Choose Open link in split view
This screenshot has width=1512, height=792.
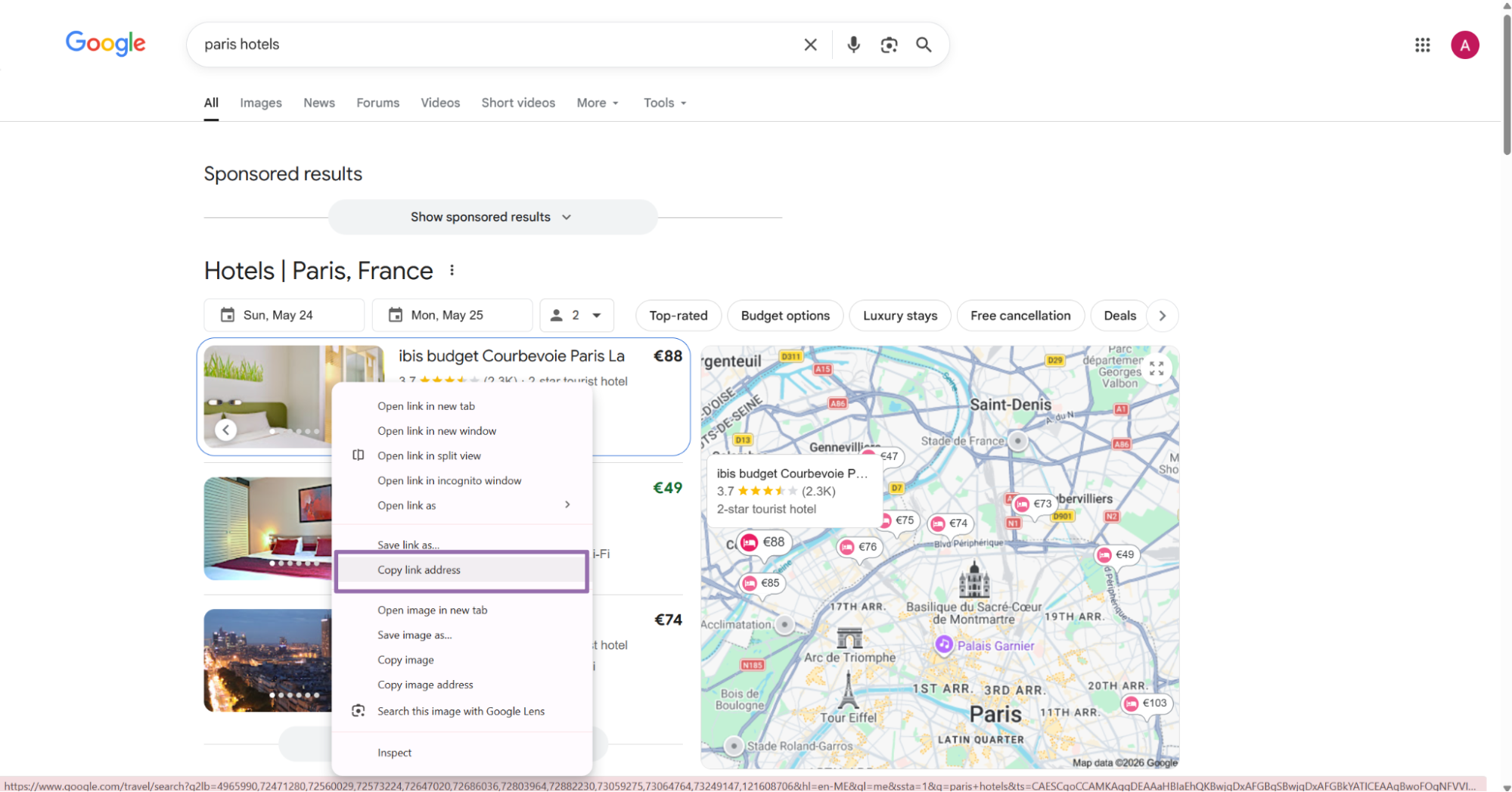[462, 455]
